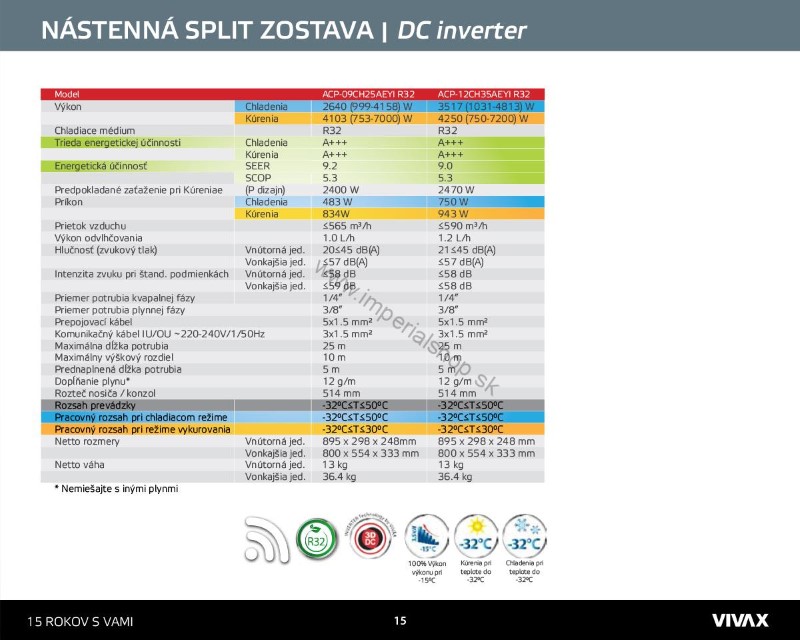Click the 'Netto rozmery' row label
Image resolution: width=800 pixels, height=640 pixels.
(x=87, y=441)
